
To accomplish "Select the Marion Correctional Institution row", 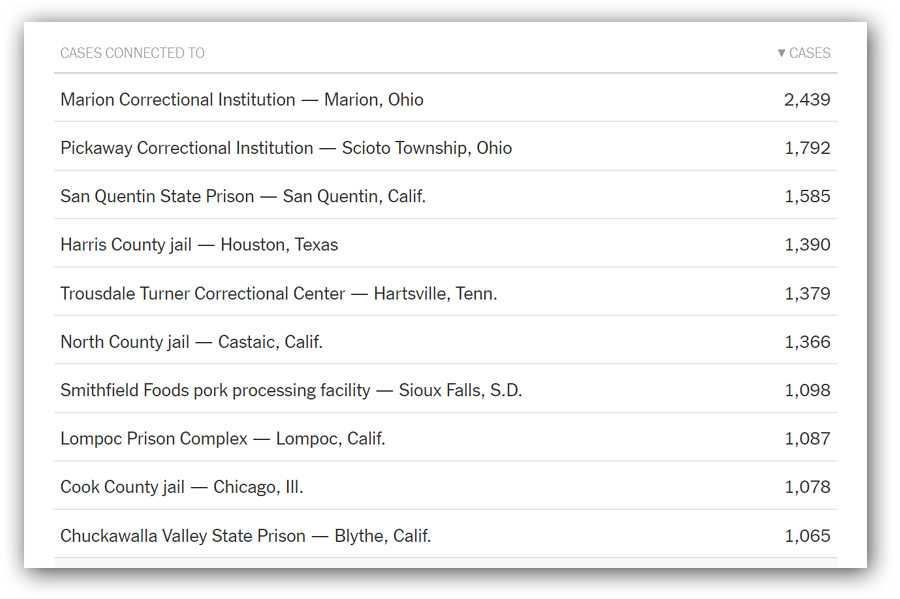I will (x=445, y=98).
